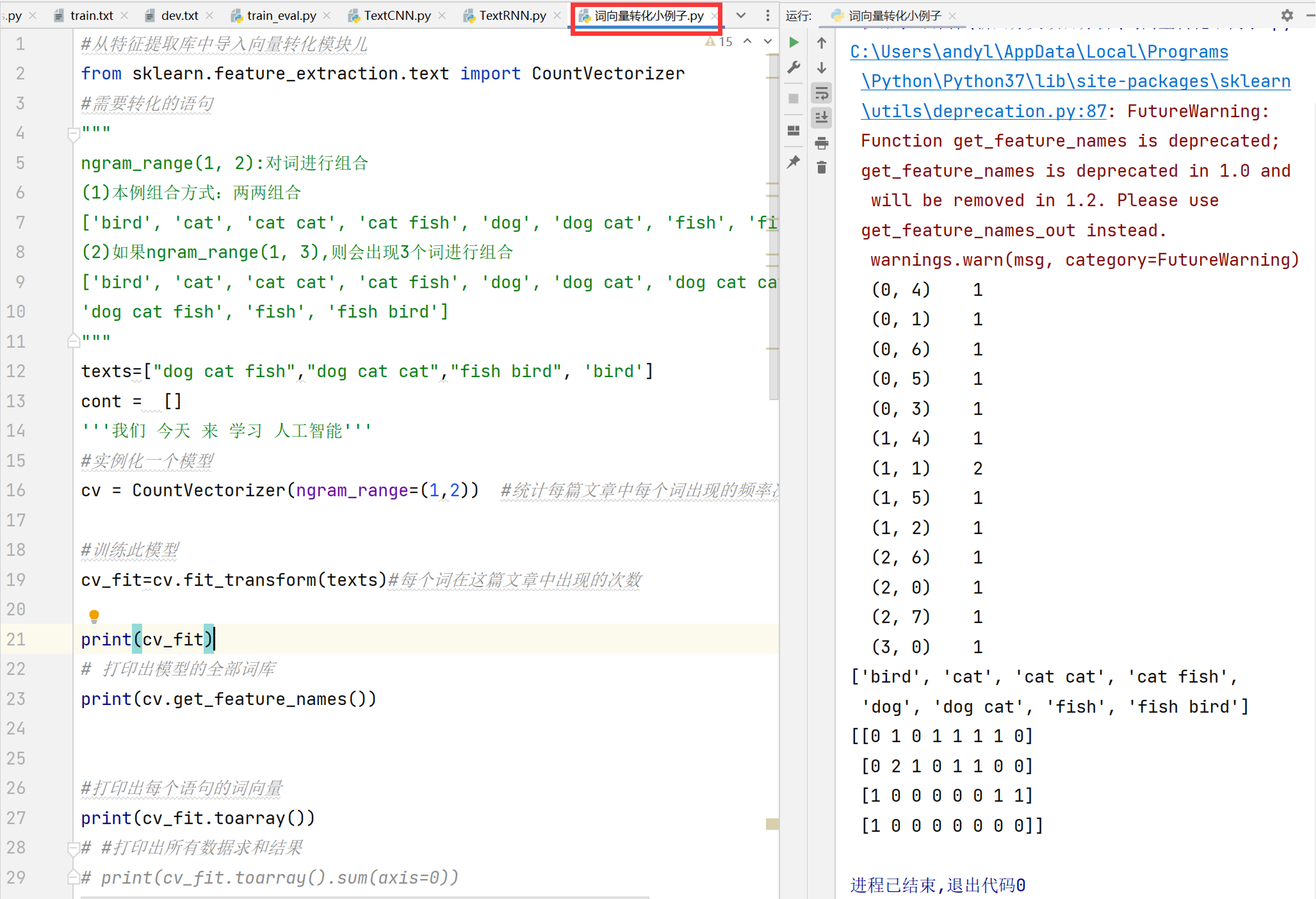This screenshot has height=899, width=1316.
Task: Place cursor on CountVectorizer import line
Action: pos(383,74)
